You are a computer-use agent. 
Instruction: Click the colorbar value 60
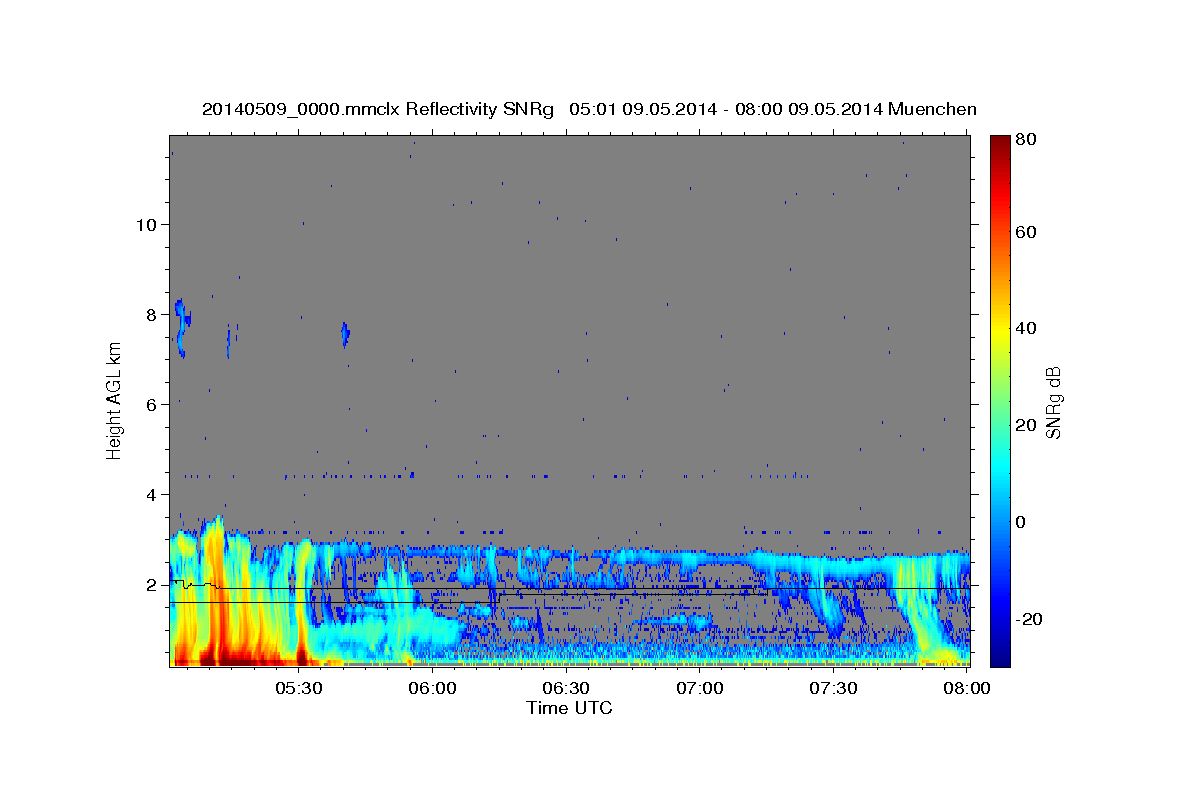point(1028,232)
